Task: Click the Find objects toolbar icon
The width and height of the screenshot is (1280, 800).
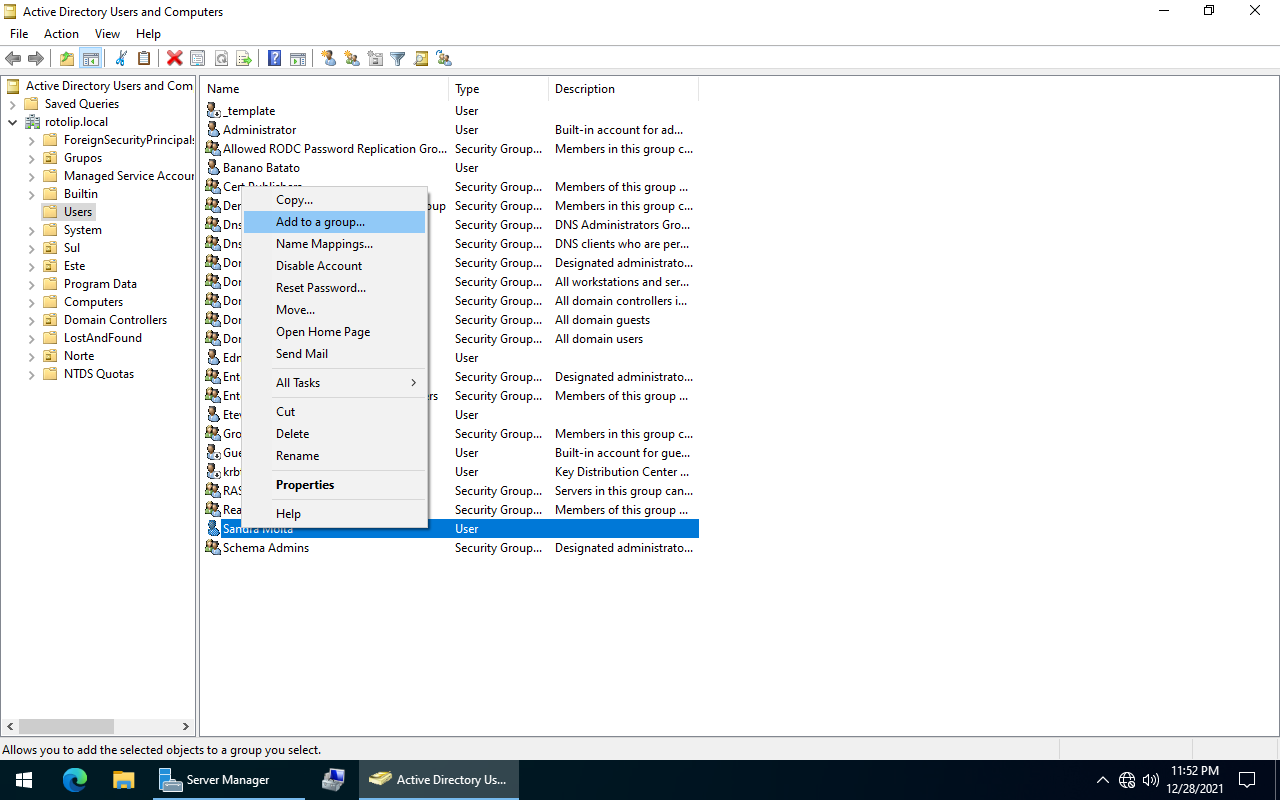Action: pos(421,59)
